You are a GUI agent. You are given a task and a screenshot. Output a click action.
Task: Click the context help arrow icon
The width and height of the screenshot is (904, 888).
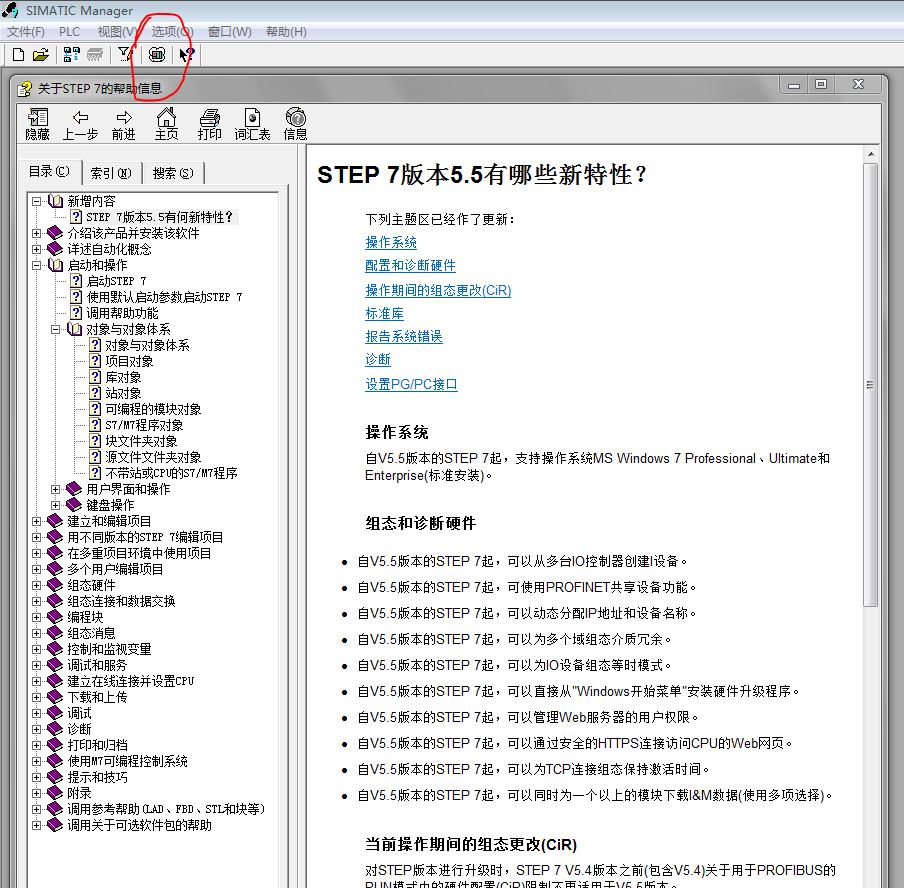[x=186, y=54]
